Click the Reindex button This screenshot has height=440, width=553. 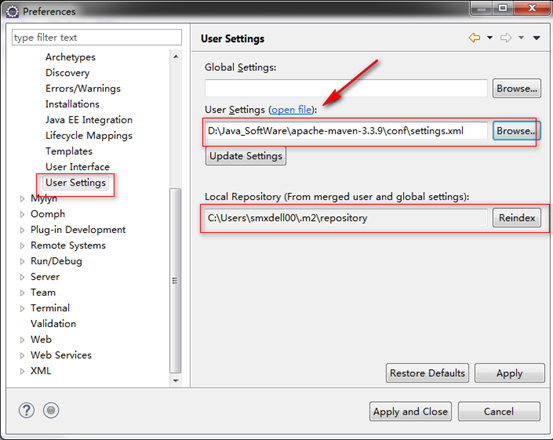517,218
